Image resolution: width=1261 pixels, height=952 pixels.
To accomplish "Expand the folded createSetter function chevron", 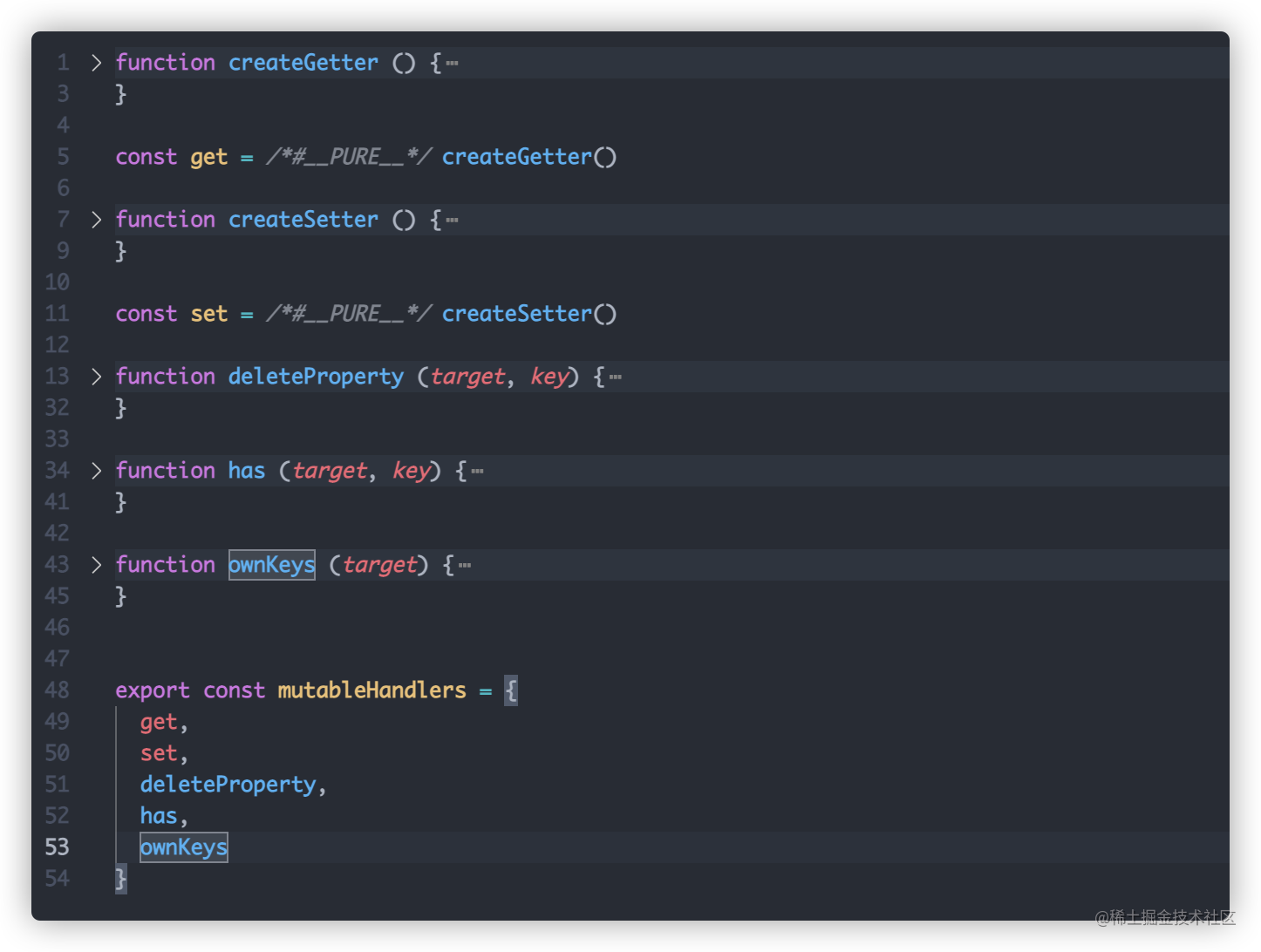I will pos(97,220).
